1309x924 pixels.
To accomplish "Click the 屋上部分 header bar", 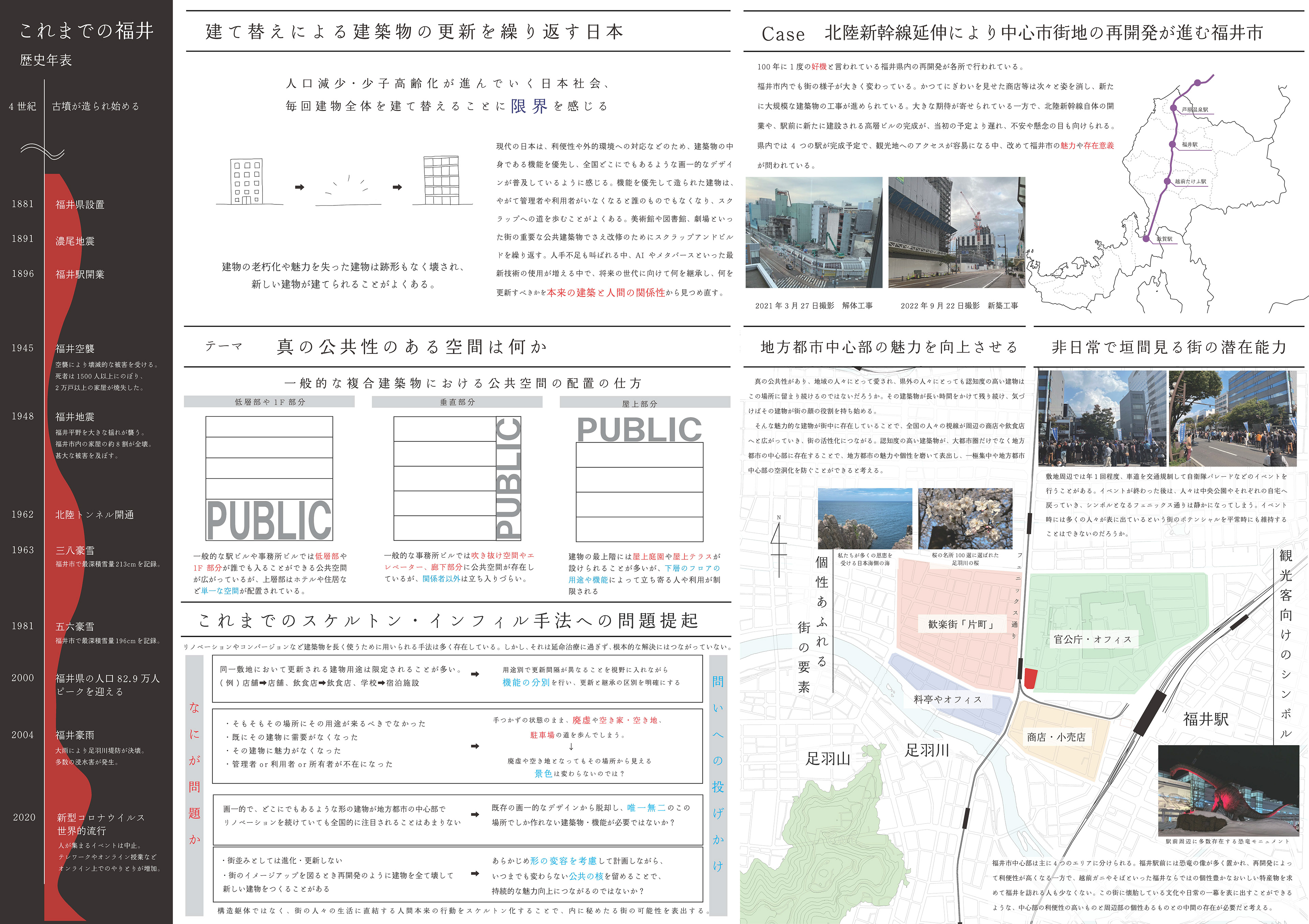I will 644,403.
